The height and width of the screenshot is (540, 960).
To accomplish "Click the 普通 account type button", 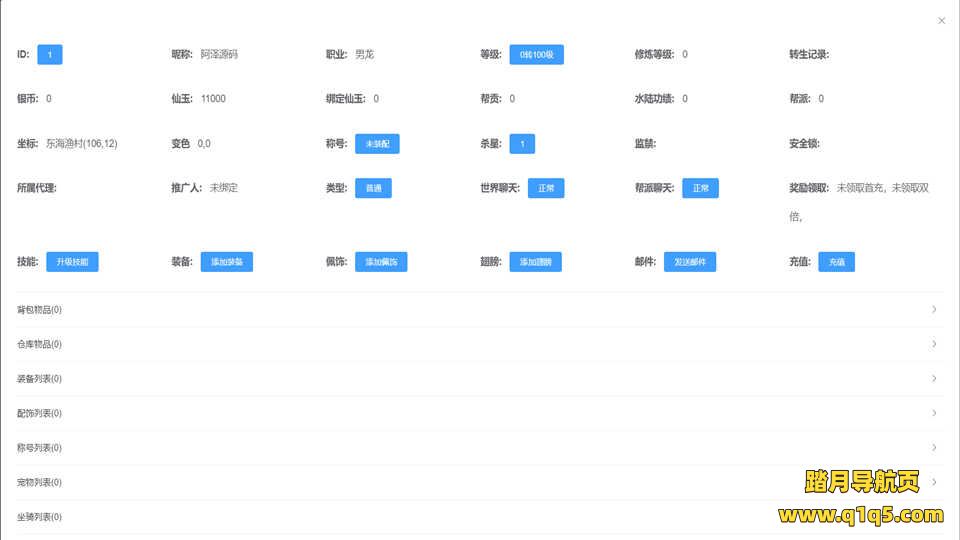I will click(x=373, y=188).
